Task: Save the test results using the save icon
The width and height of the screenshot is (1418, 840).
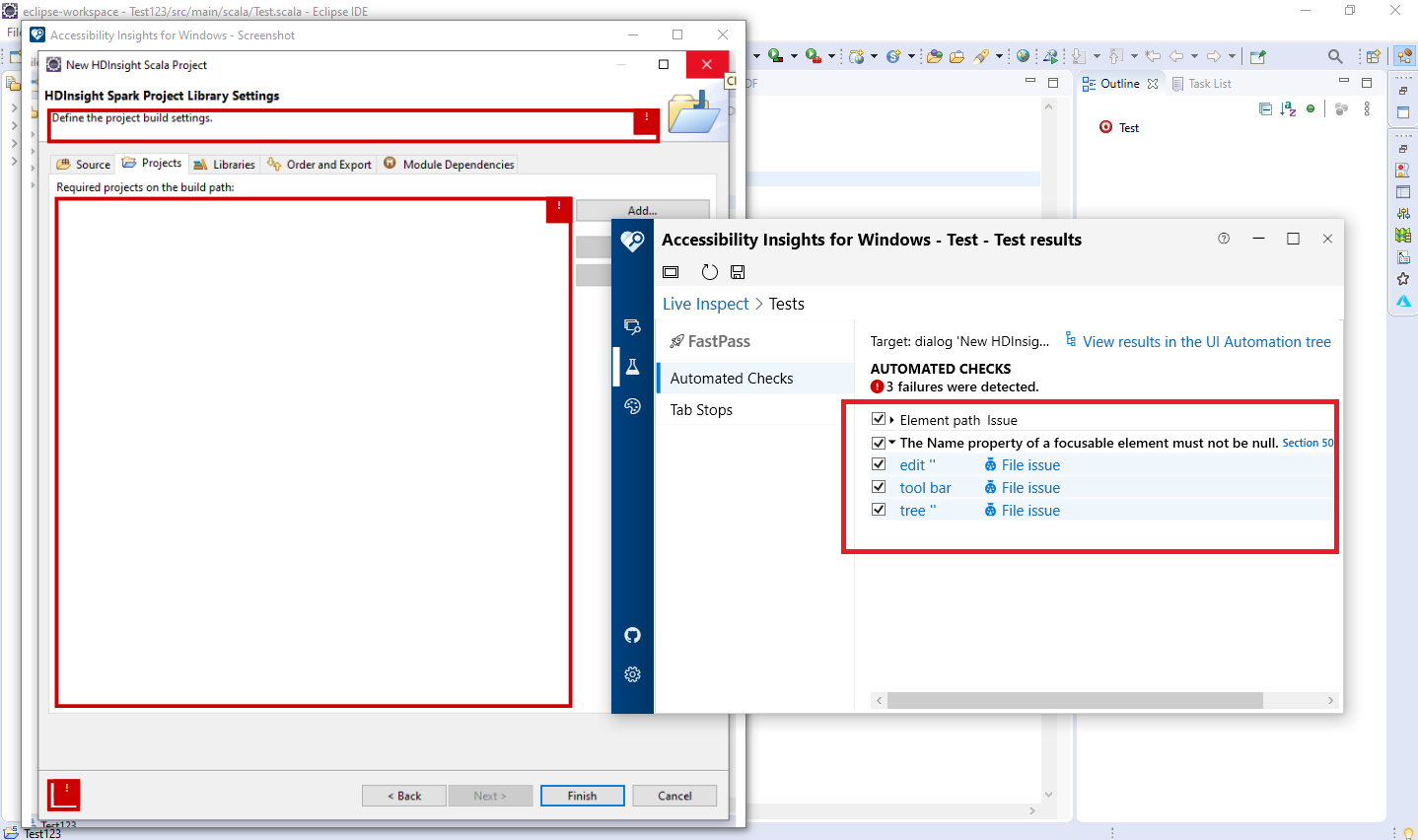Action: 737,272
